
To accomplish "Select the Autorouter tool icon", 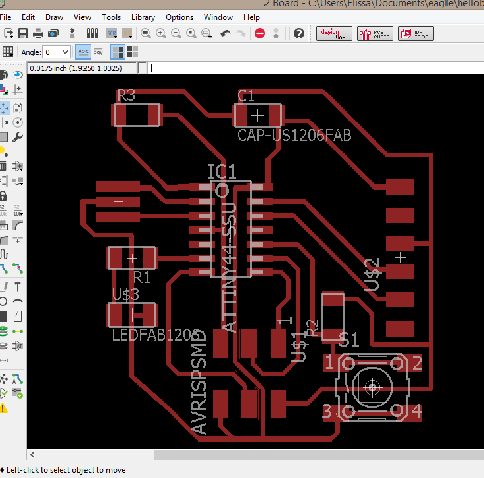I will click(x=18, y=379).
